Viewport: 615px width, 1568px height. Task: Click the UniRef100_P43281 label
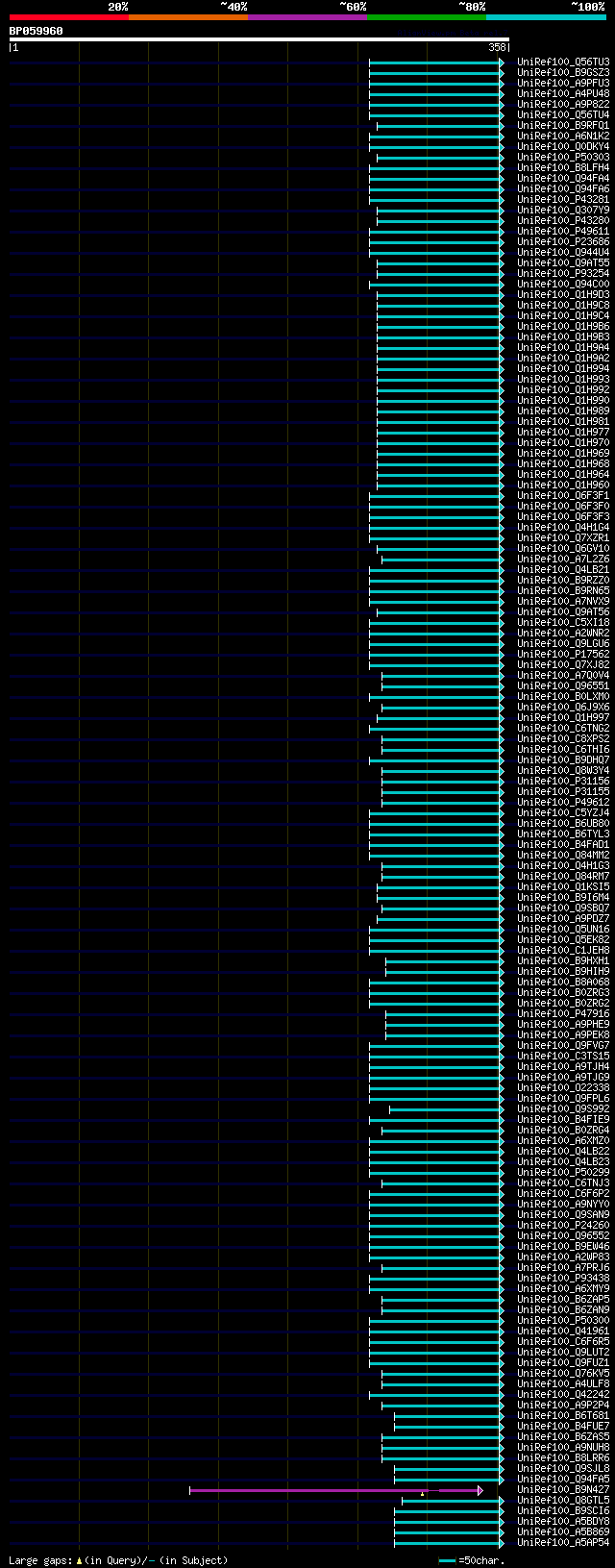click(x=563, y=199)
